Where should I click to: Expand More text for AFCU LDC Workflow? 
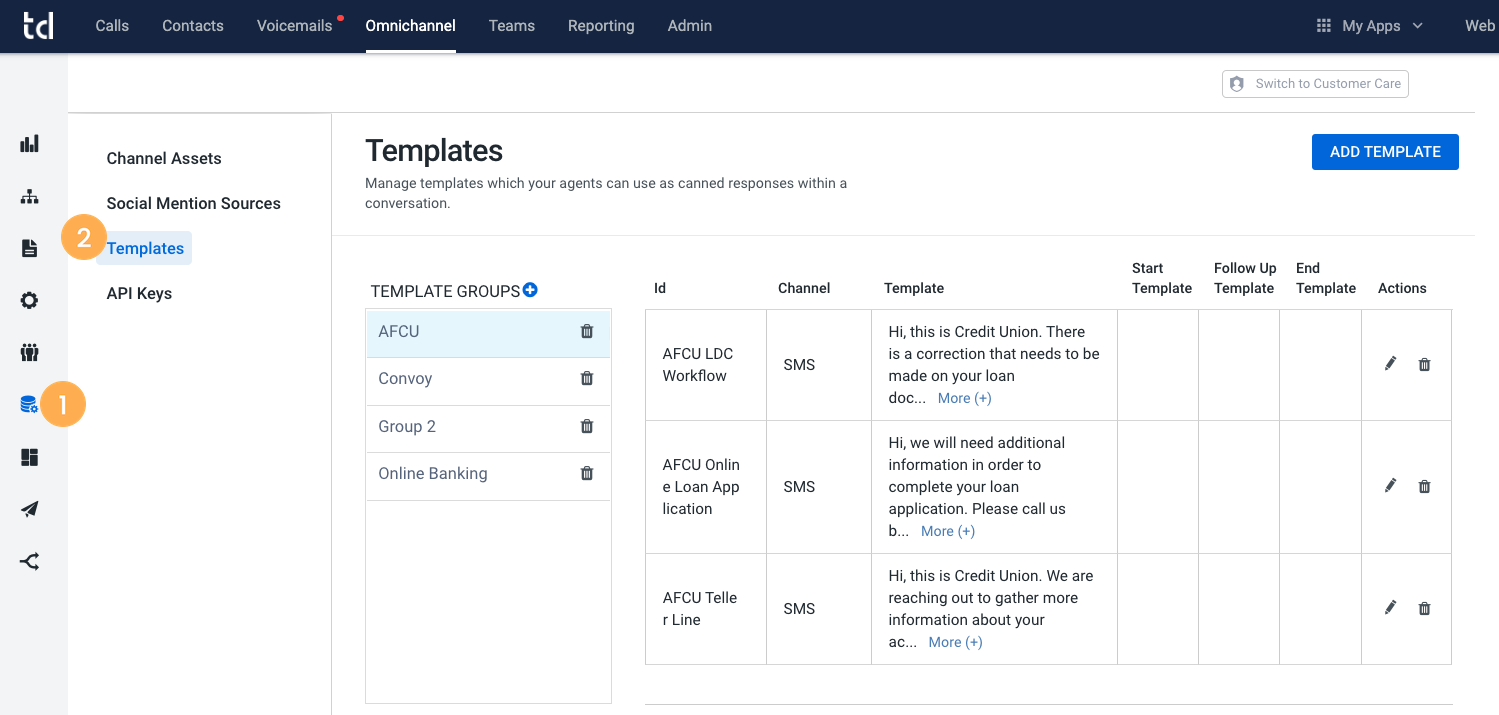tap(964, 398)
